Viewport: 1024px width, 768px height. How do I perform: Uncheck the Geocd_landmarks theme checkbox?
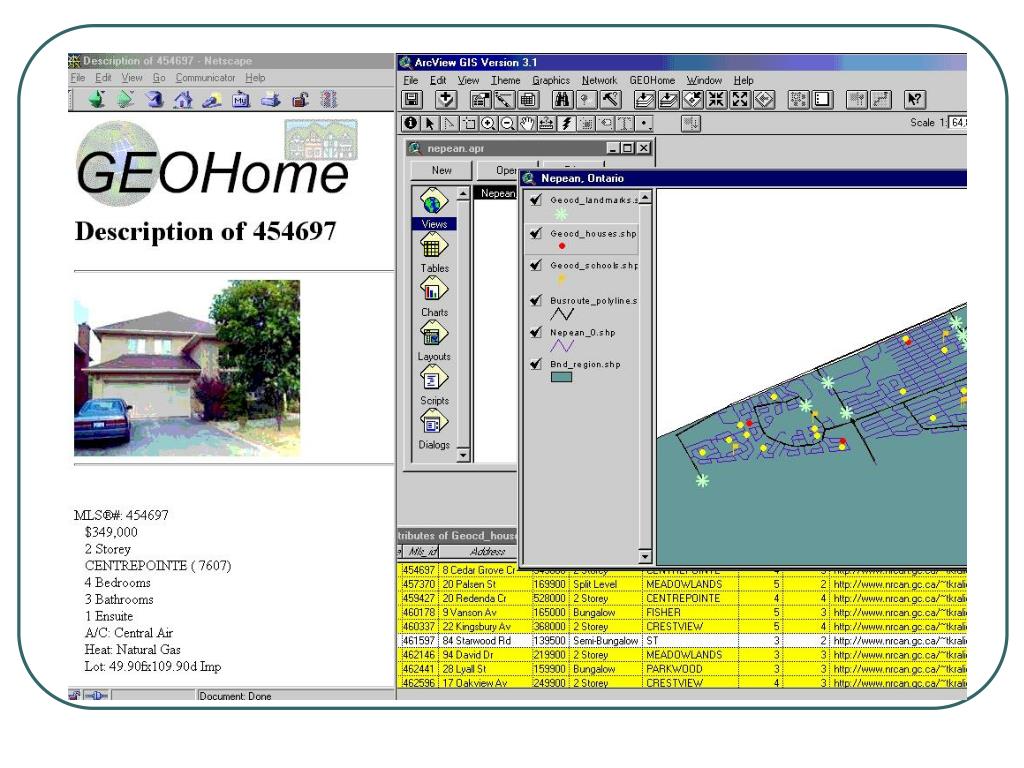tap(536, 200)
